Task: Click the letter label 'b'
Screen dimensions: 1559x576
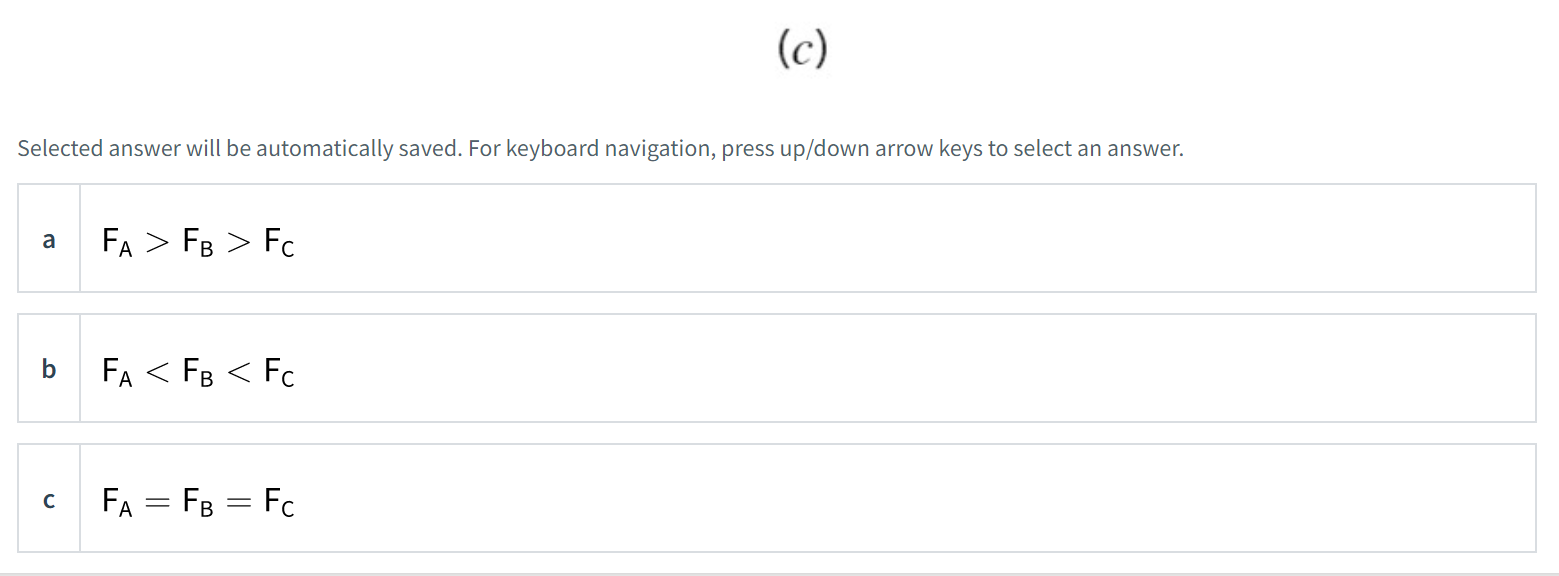Action: pos(48,369)
